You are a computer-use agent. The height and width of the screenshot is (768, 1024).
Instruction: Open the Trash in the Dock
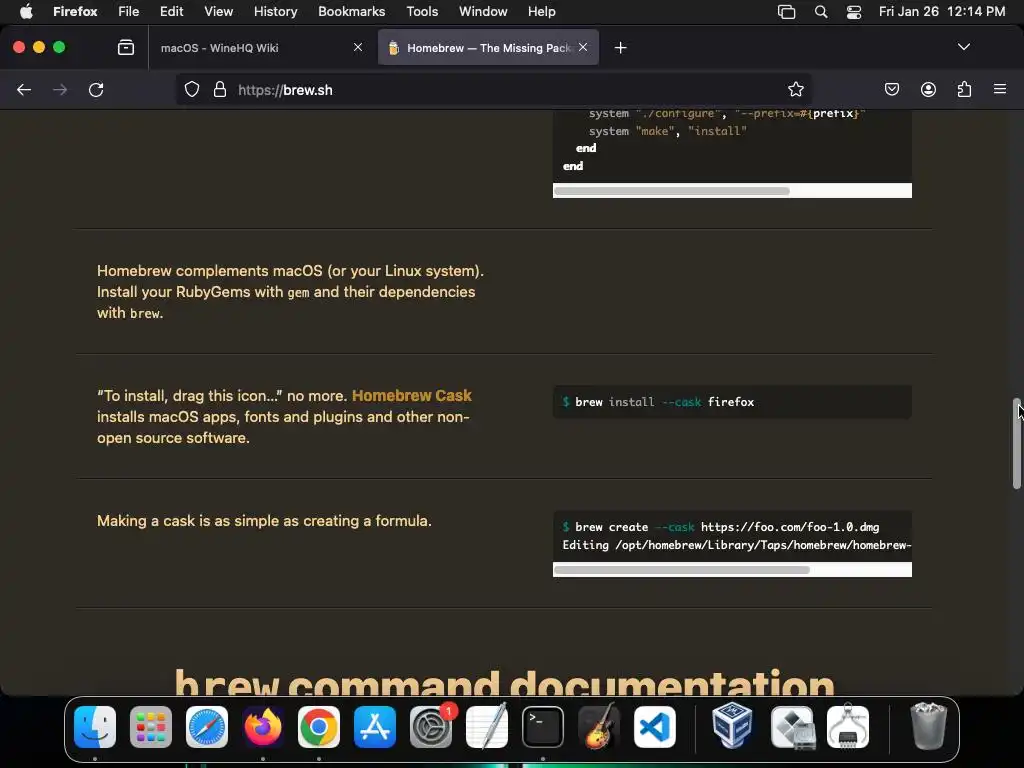tap(928, 727)
